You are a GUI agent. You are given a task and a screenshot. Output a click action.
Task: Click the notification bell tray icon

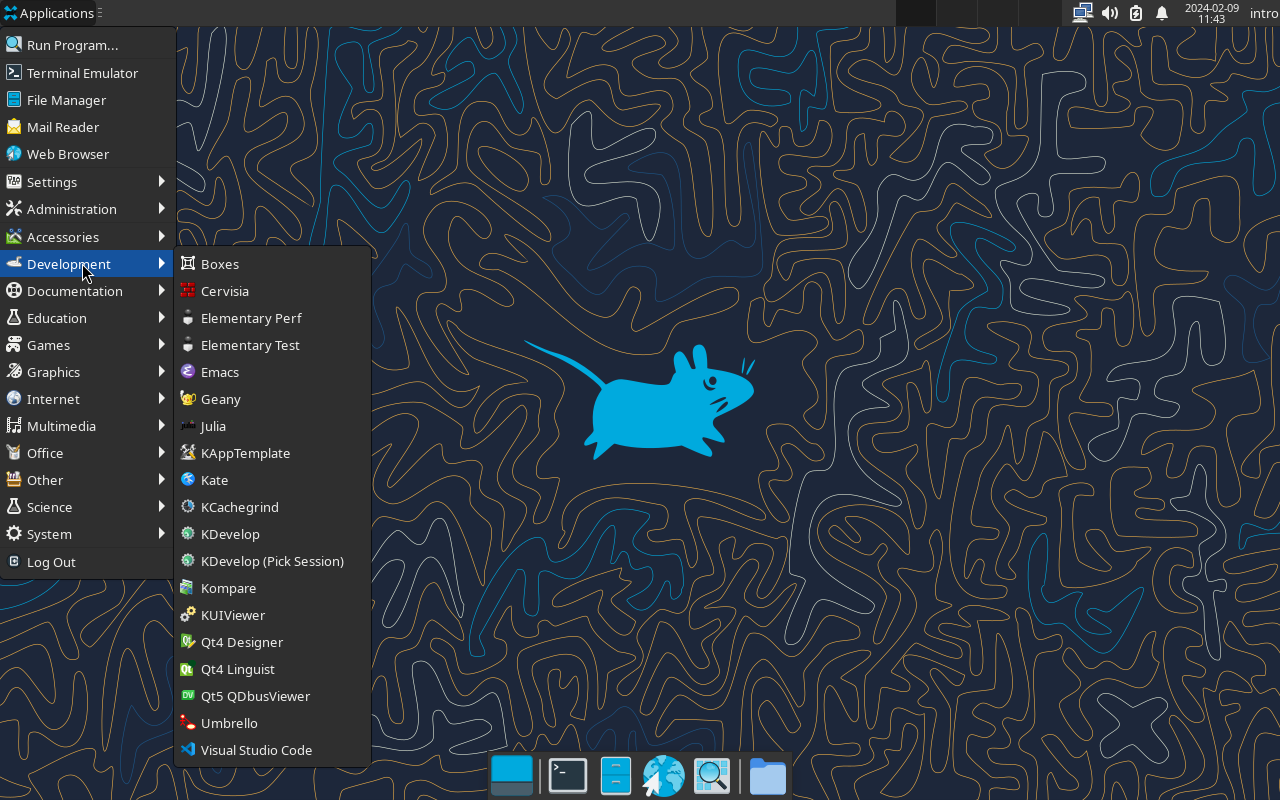click(x=1162, y=13)
